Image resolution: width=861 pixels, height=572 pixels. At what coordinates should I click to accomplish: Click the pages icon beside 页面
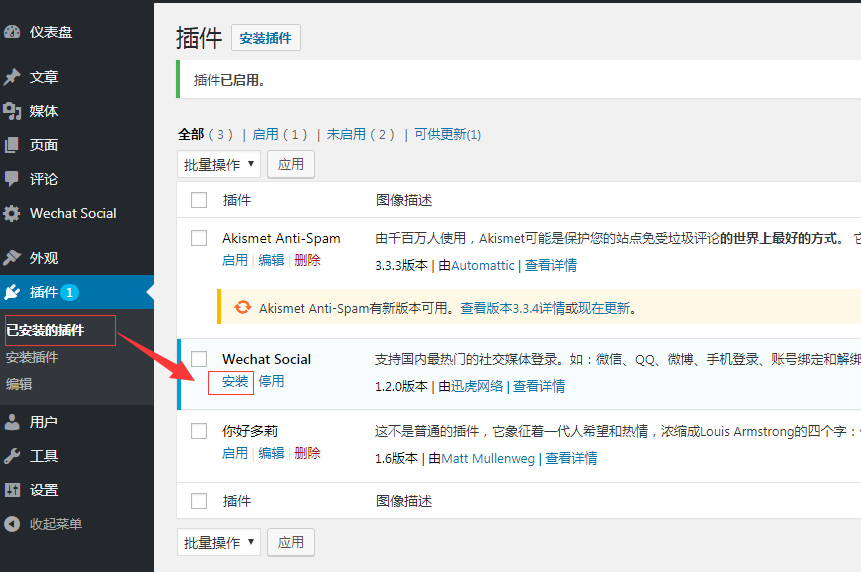12,145
